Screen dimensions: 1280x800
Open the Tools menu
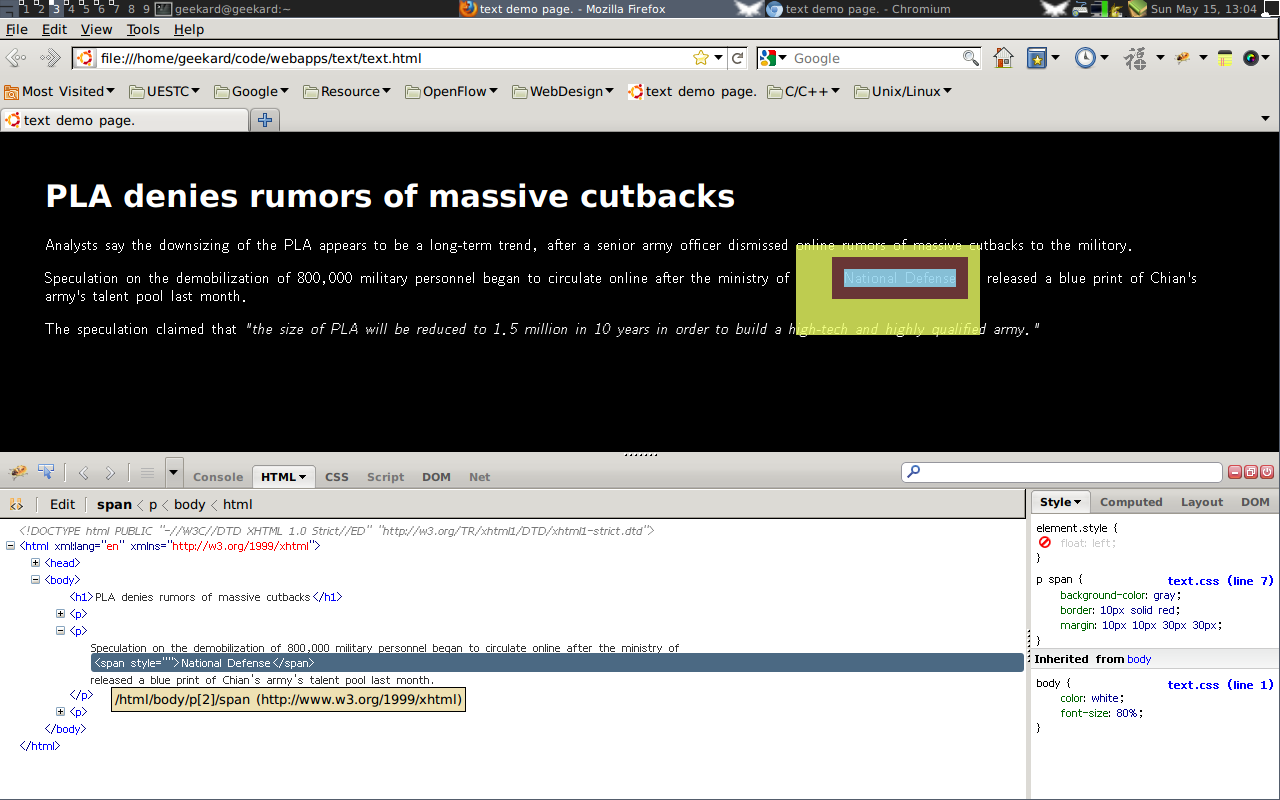click(x=143, y=29)
